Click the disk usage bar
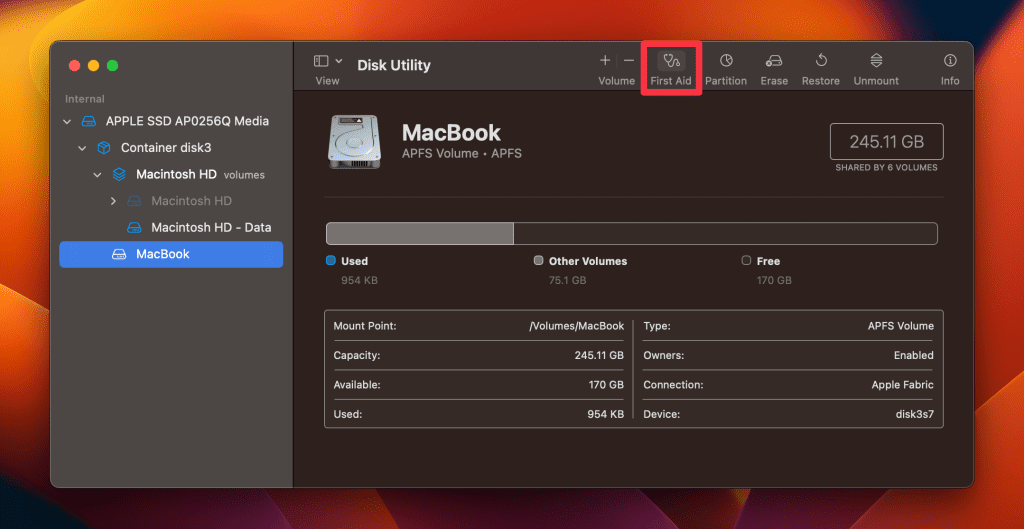 632,234
